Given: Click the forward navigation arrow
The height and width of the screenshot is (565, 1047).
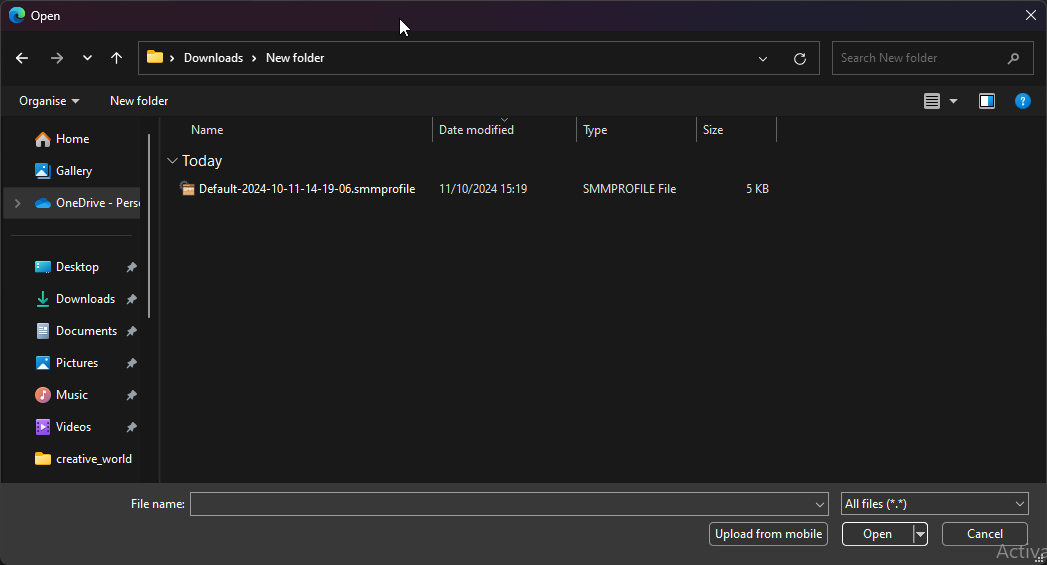Looking at the screenshot, I should [x=57, y=58].
